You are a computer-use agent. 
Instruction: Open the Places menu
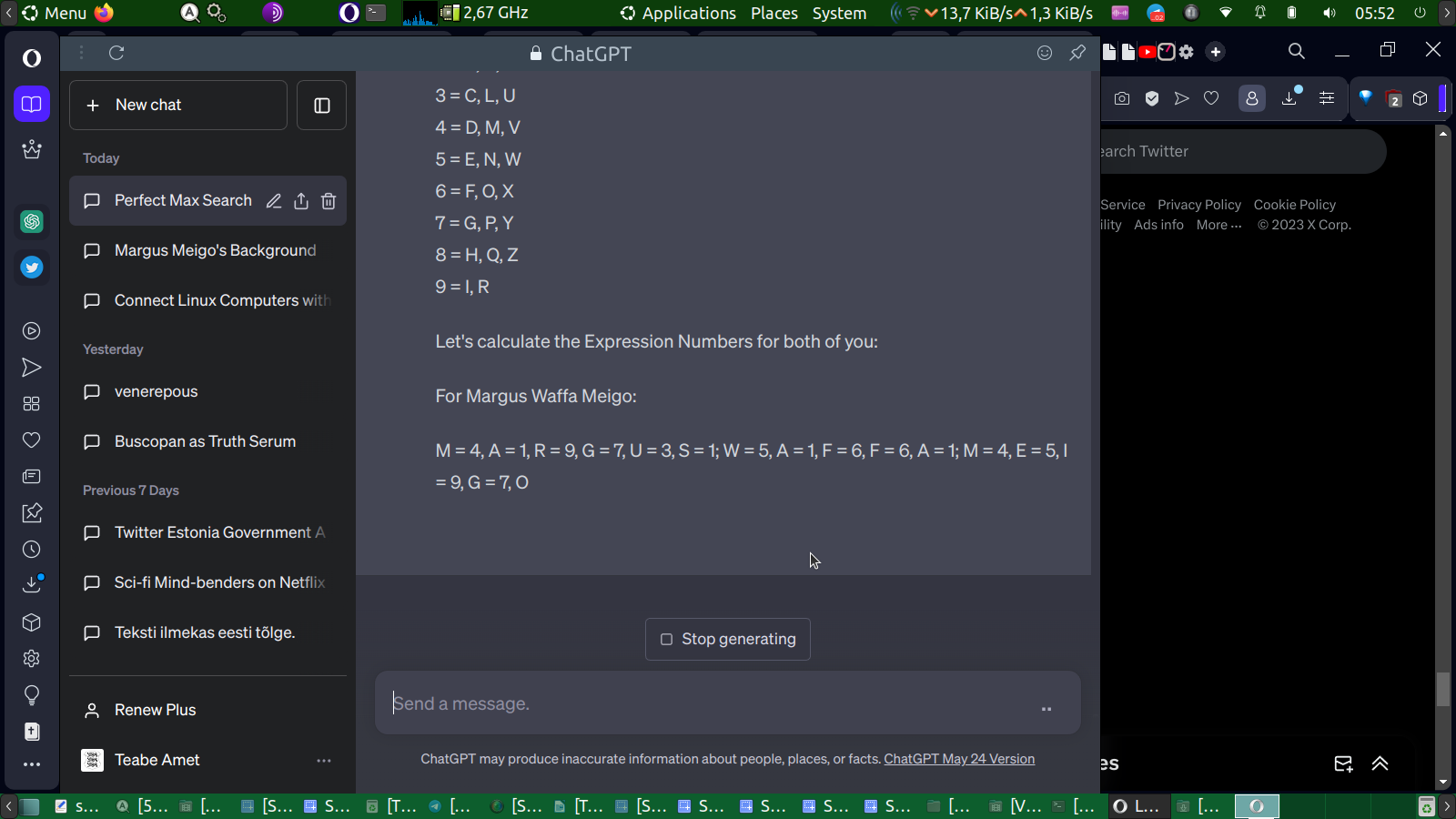[x=774, y=13]
